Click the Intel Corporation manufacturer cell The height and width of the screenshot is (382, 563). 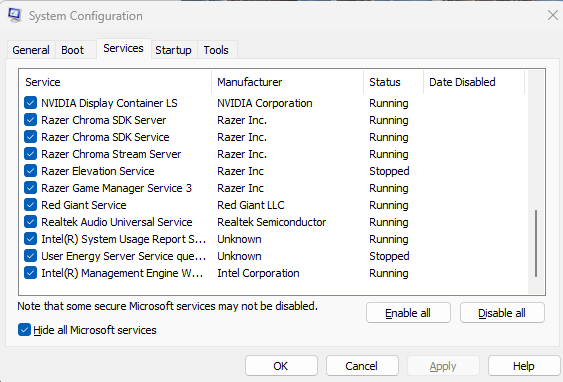tap(258, 273)
